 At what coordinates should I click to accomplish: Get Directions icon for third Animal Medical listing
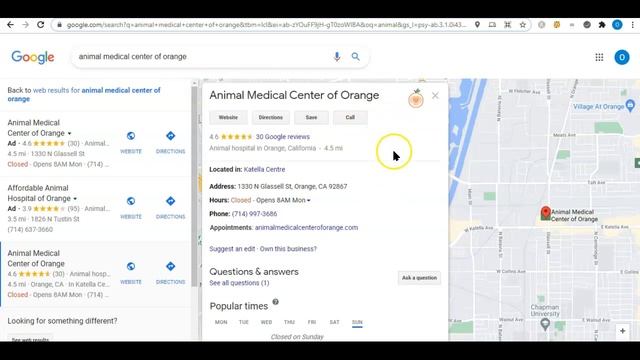pos(171,267)
